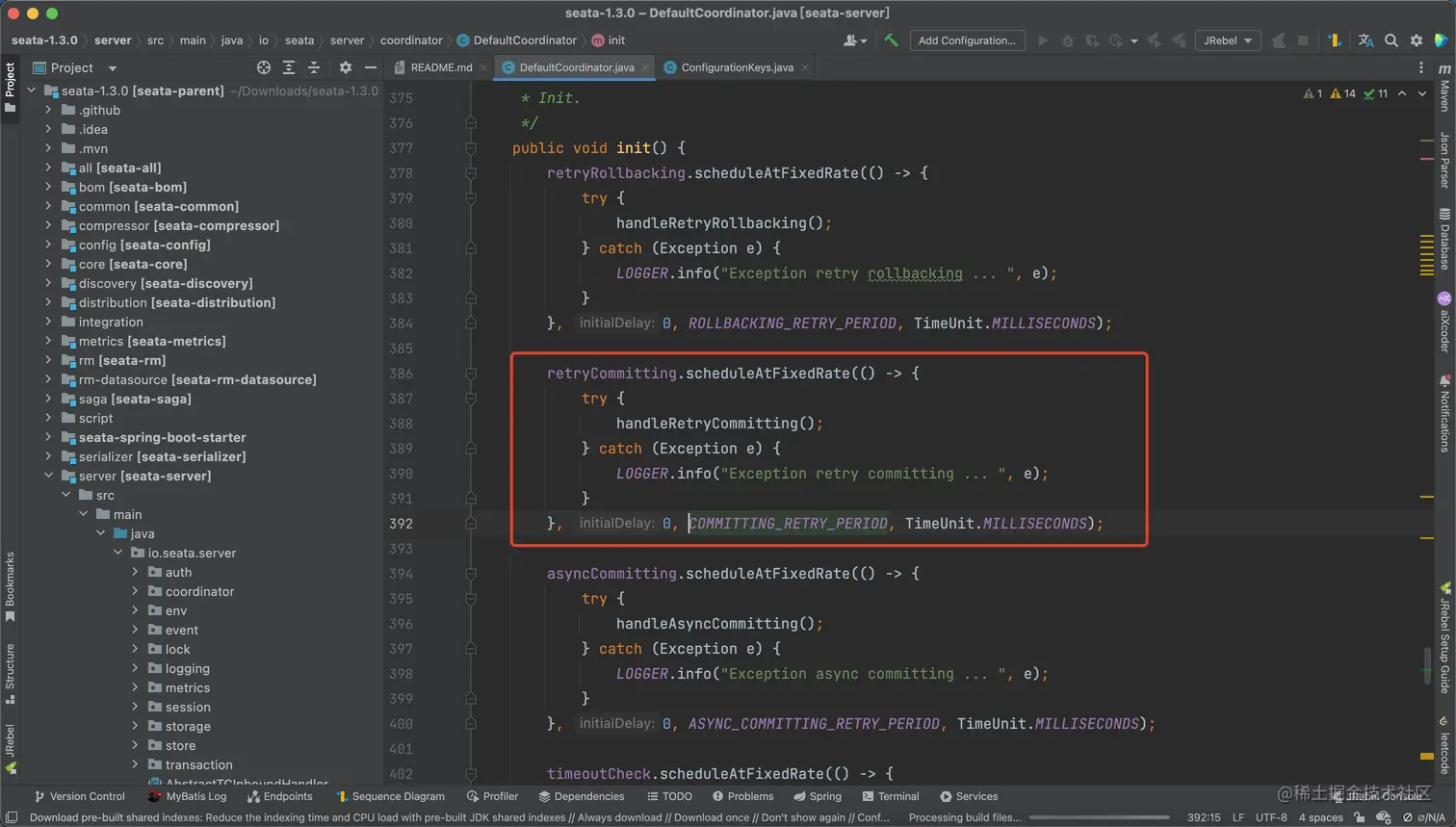
Task: Open the JRebel configuration dropdown
Action: pos(1227,40)
